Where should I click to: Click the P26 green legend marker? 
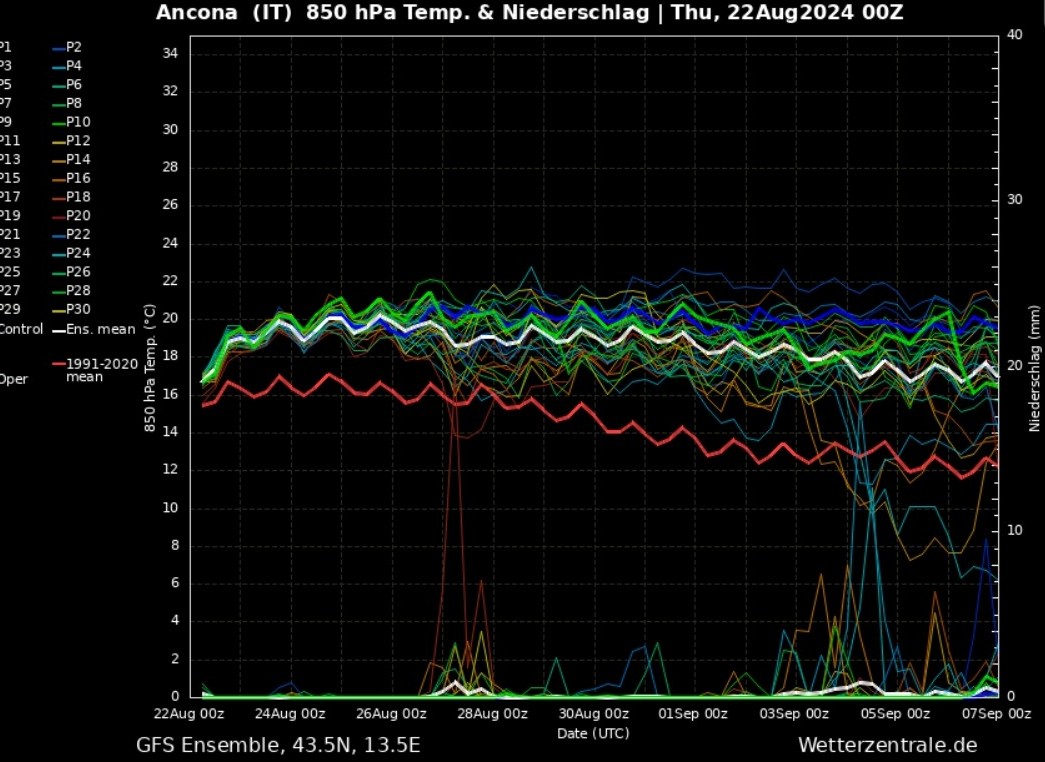(58, 272)
